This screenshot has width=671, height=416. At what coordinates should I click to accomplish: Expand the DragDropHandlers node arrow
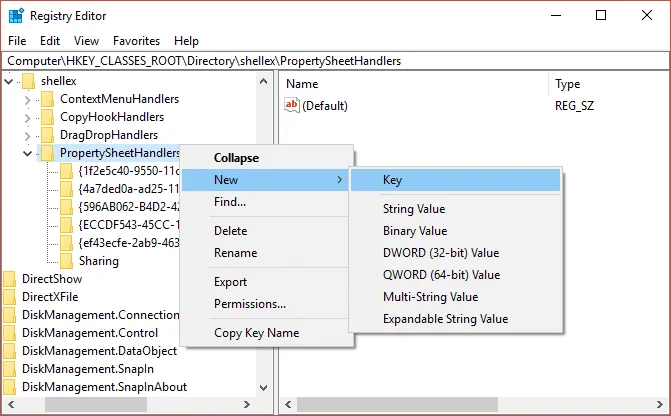pos(28,136)
